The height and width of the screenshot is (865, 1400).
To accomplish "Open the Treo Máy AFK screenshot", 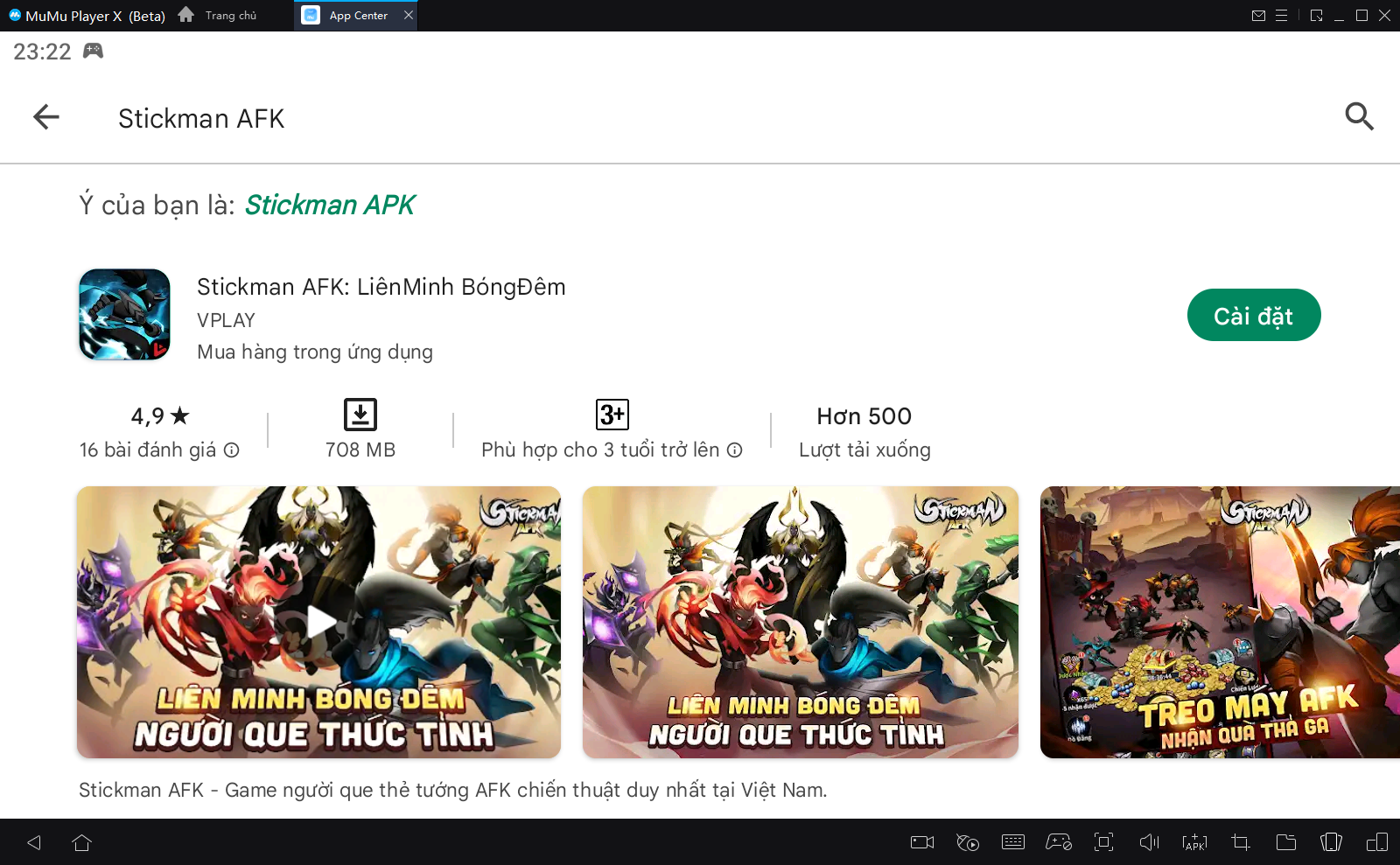I will pyautogui.click(x=1220, y=622).
